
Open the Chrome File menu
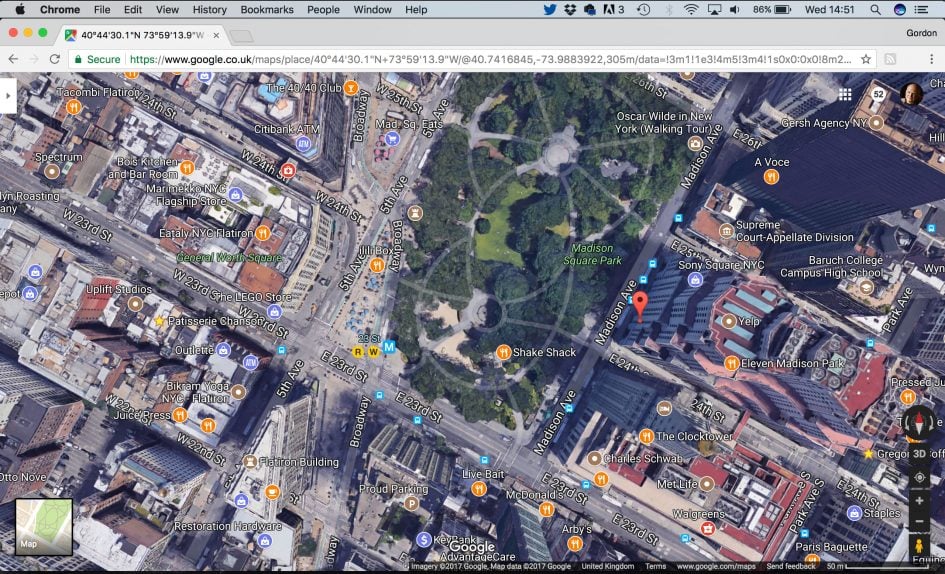coord(102,10)
